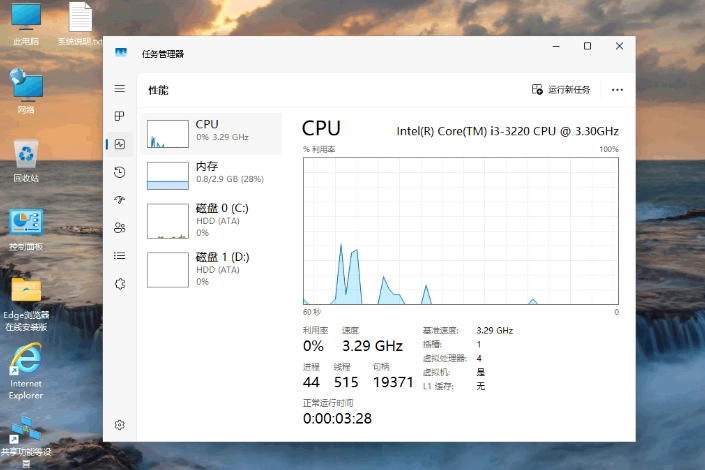Click the 回收站 desktop icon
The width and height of the screenshot is (705, 470).
[26, 161]
